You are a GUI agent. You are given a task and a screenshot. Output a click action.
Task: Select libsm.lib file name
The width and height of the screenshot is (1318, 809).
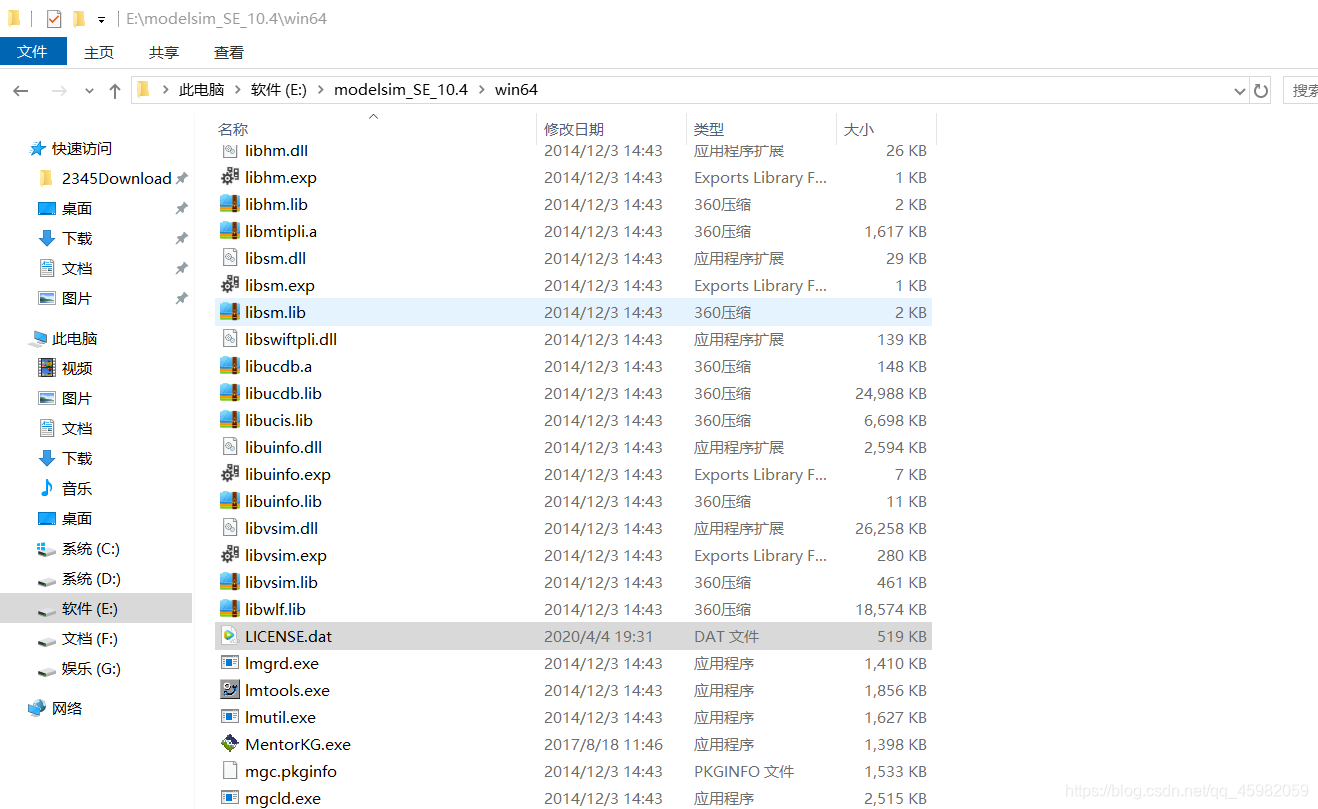click(x=275, y=312)
